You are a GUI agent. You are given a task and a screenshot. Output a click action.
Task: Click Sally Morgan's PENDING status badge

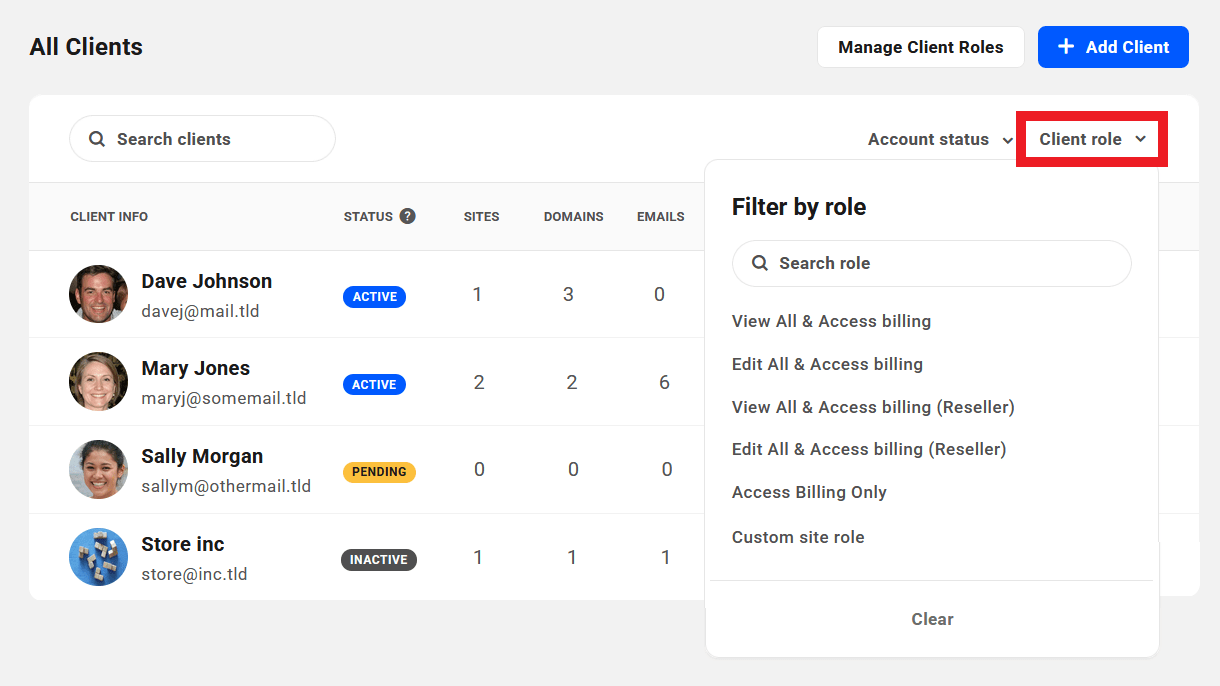coord(379,472)
